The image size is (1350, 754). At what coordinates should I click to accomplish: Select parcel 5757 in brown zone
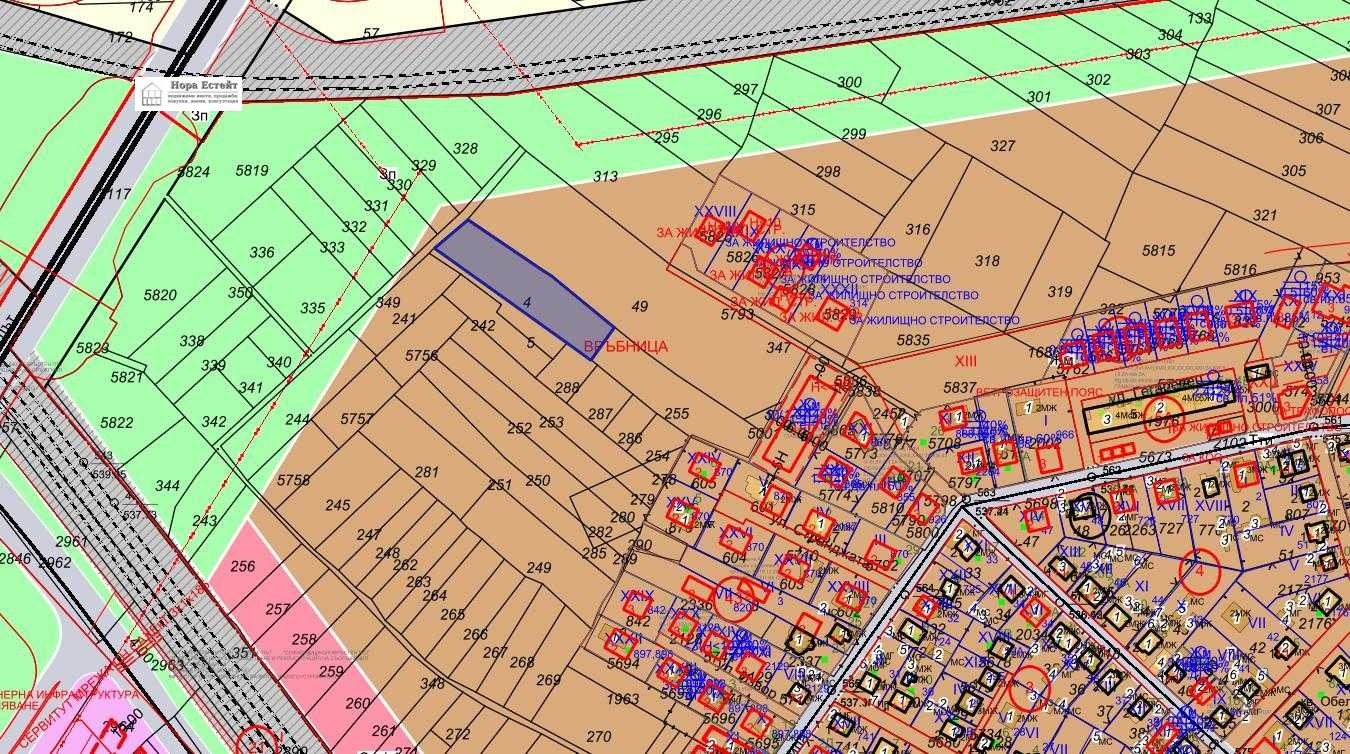pyautogui.click(x=356, y=419)
